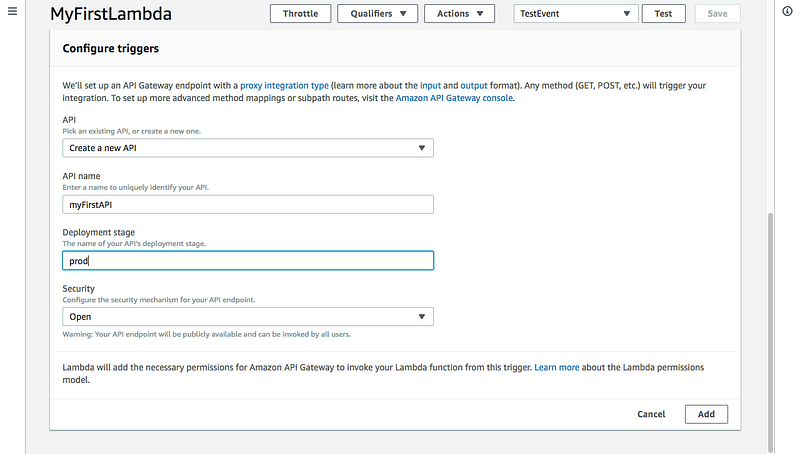Screen dimensions: 800x454
Task: Expand the TestEvent selector
Action: [x=576, y=14]
